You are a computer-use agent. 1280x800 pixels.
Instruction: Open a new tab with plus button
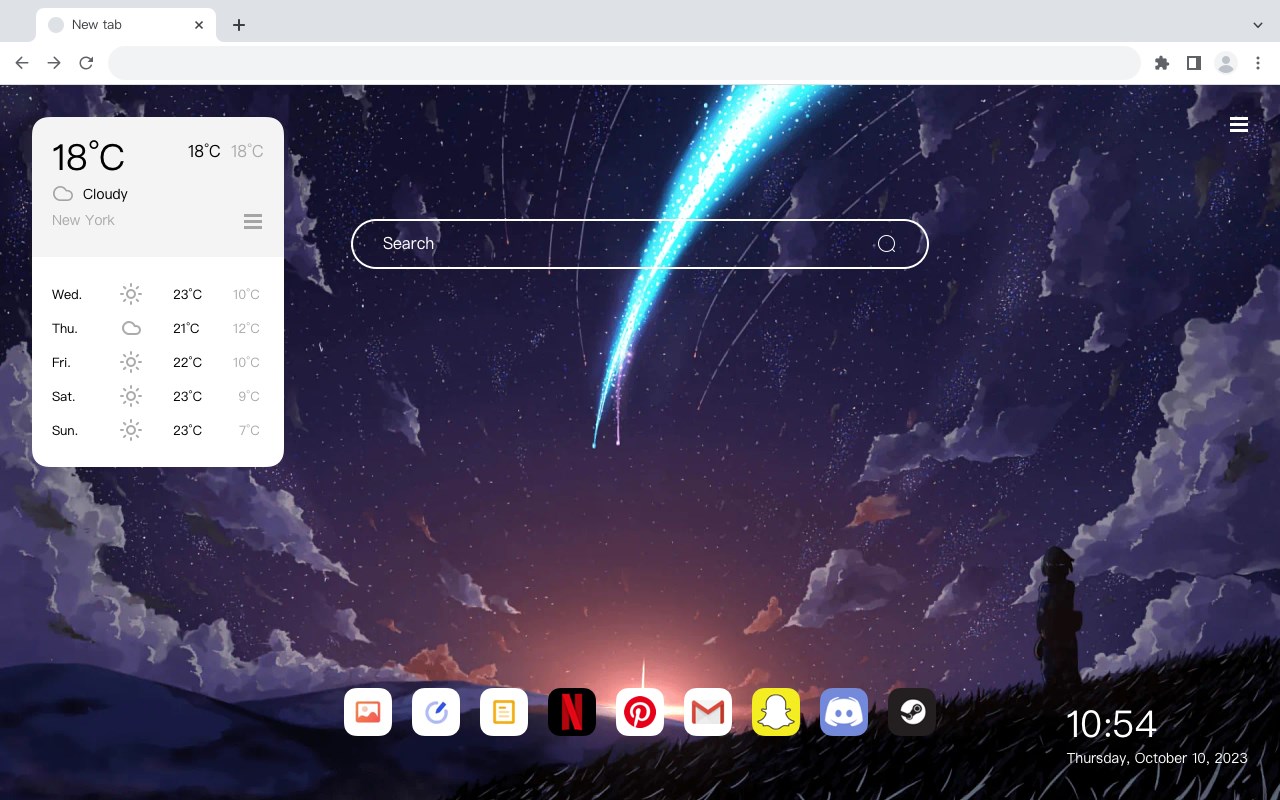click(x=238, y=25)
